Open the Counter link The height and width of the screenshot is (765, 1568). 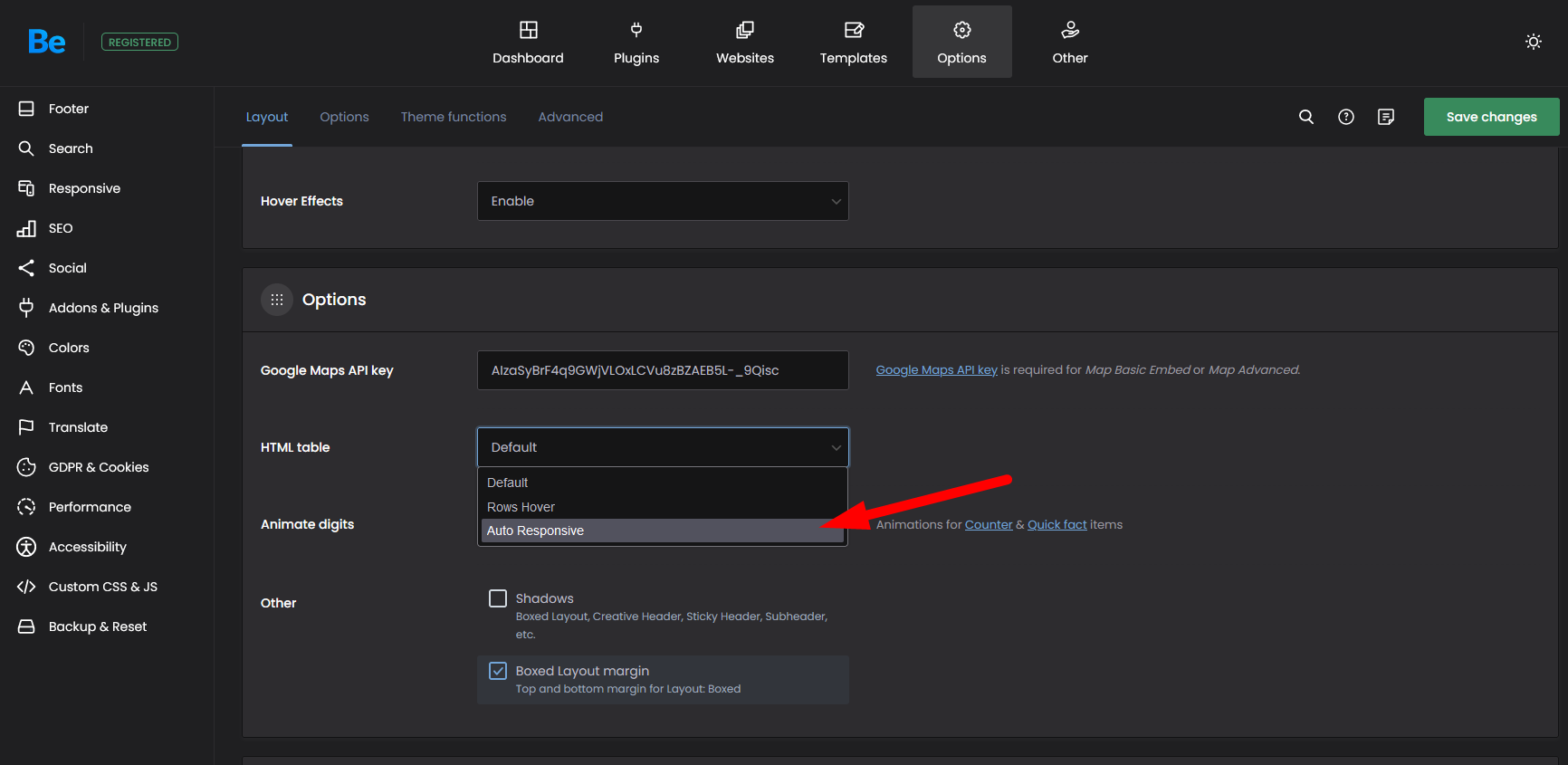[x=989, y=525]
